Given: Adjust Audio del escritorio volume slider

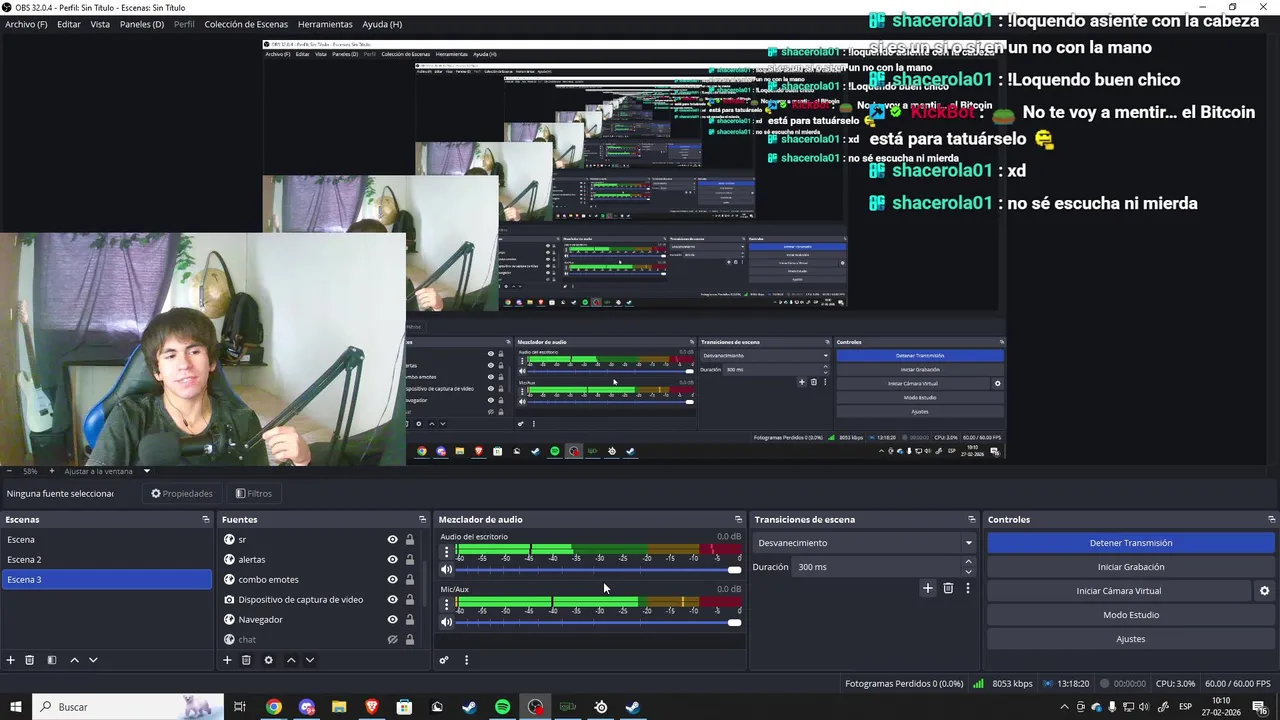Looking at the screenshot, I should 598,570.
